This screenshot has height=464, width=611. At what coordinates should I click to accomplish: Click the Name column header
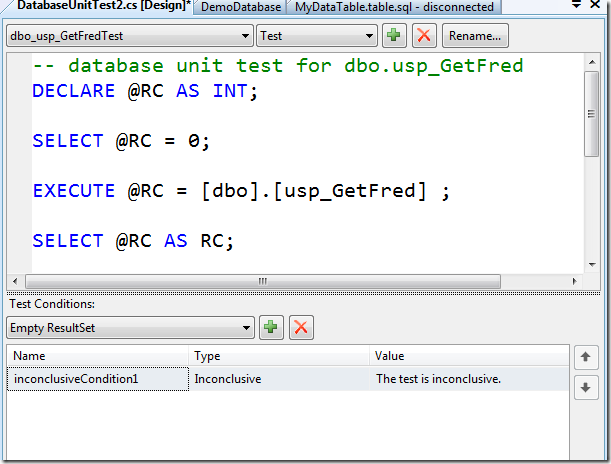pyautogui.click(x=98, y=356)
